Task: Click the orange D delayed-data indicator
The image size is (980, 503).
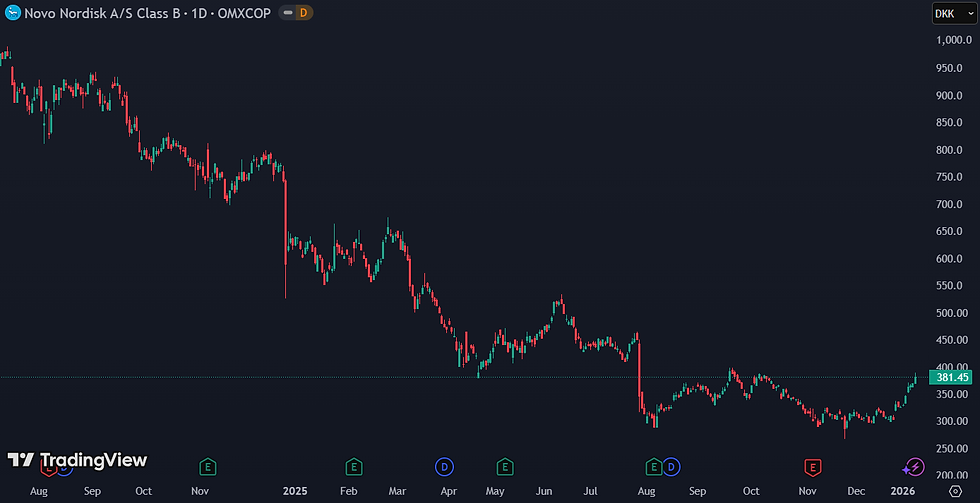Action: [x=304, y=12]
